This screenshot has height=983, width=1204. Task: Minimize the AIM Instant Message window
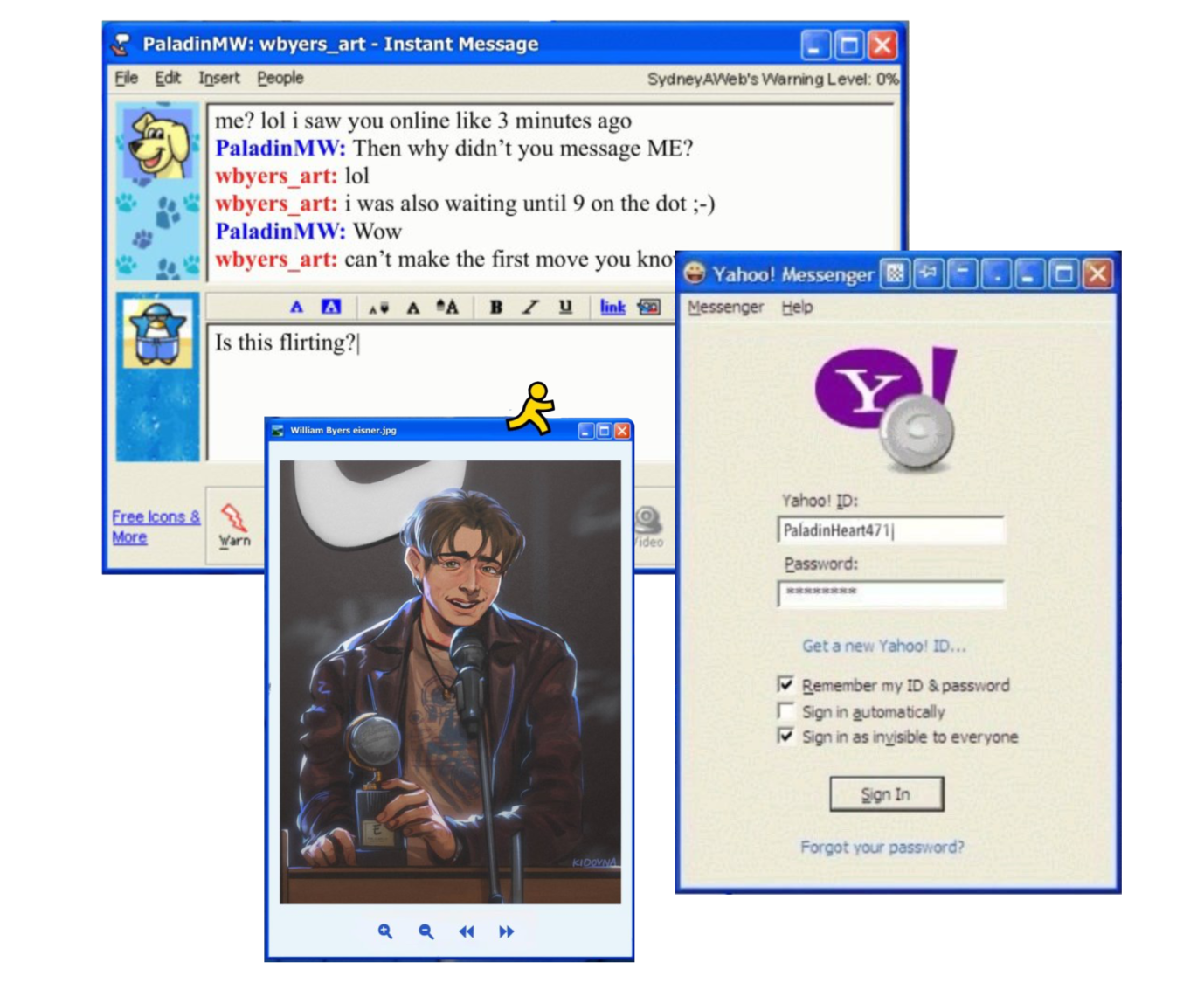coord(815,45)
